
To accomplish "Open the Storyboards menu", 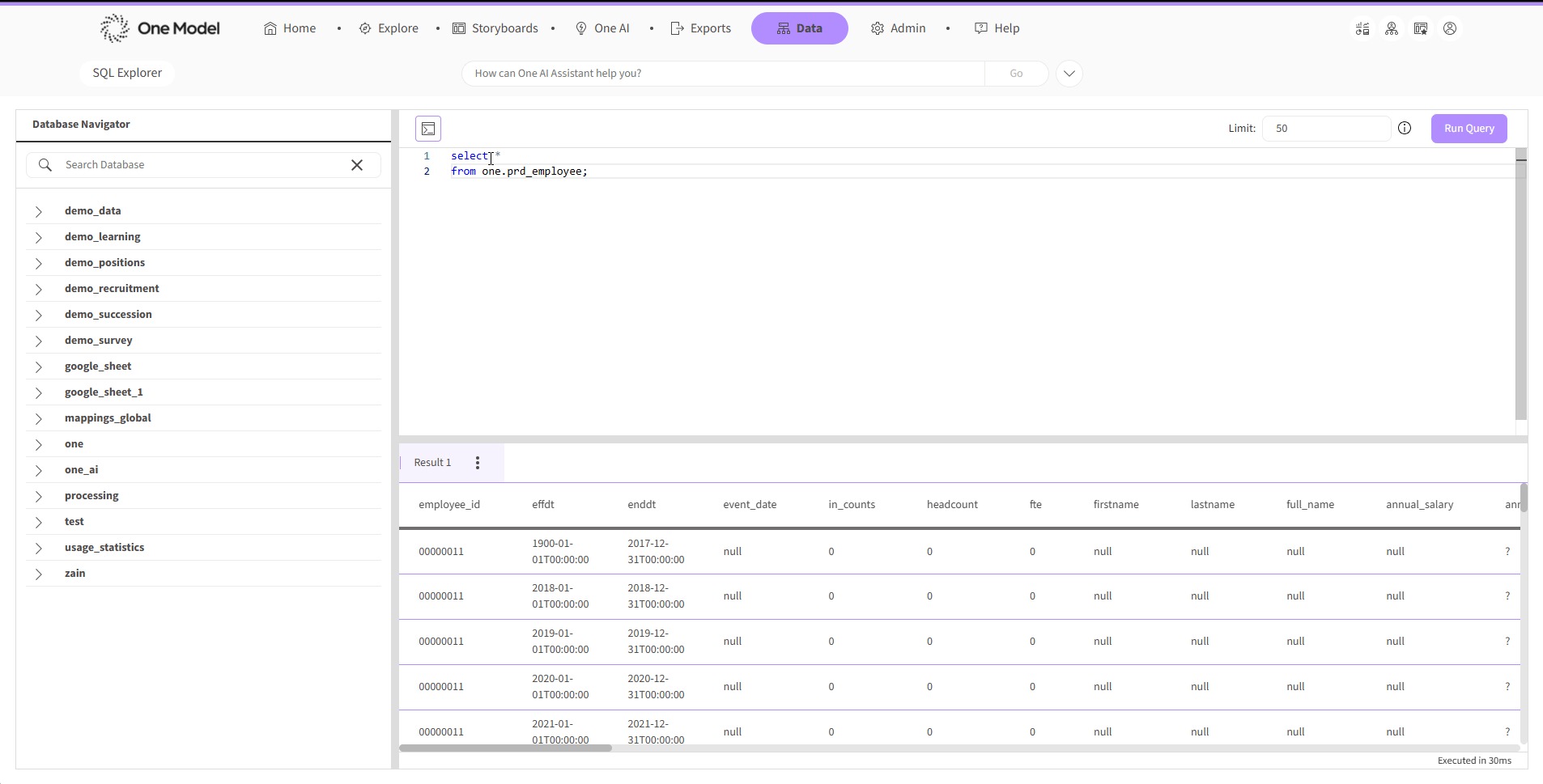I will point(495,28).
